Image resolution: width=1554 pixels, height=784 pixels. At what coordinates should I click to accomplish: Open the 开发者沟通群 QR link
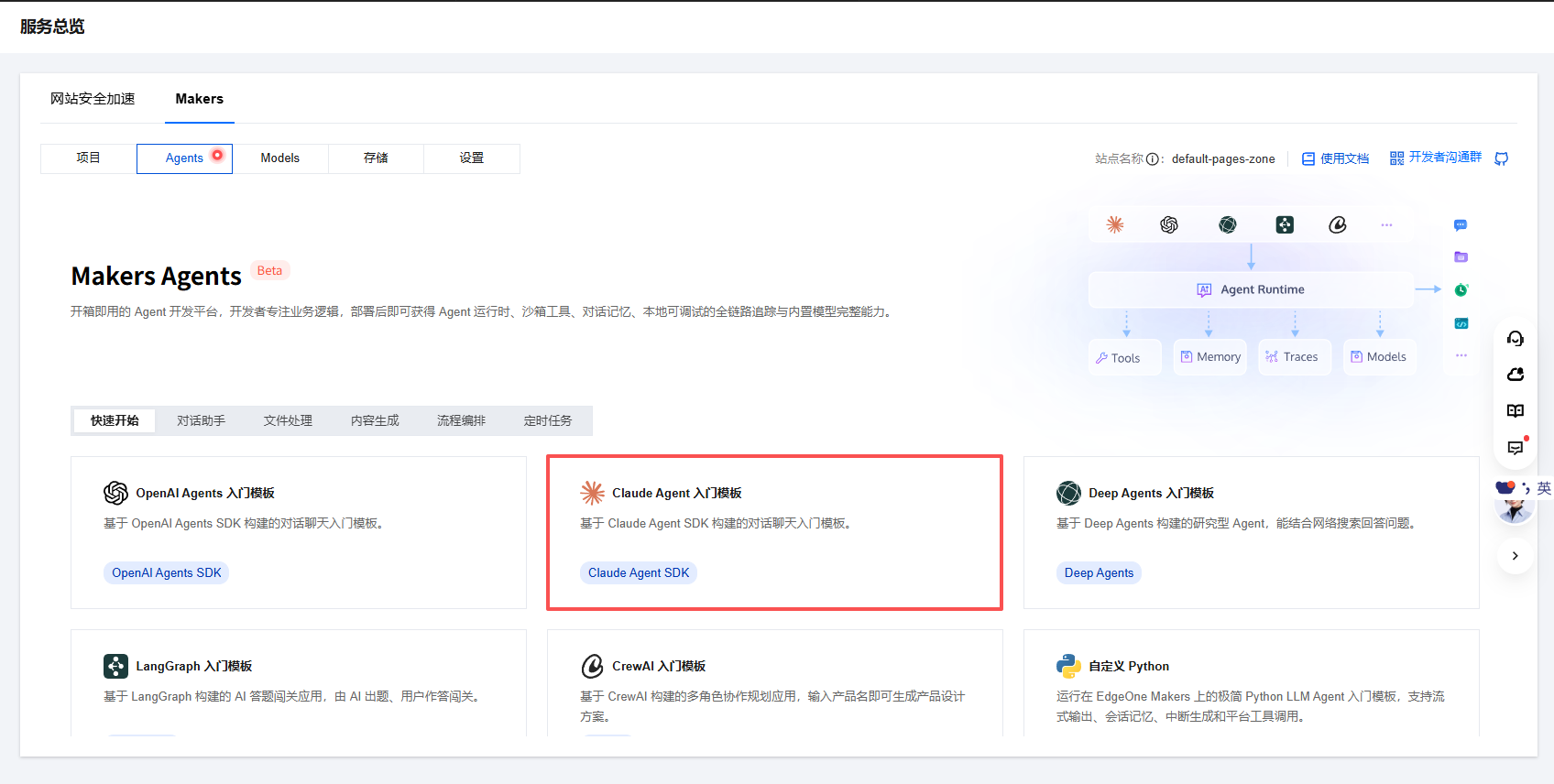pos(1436,158)
